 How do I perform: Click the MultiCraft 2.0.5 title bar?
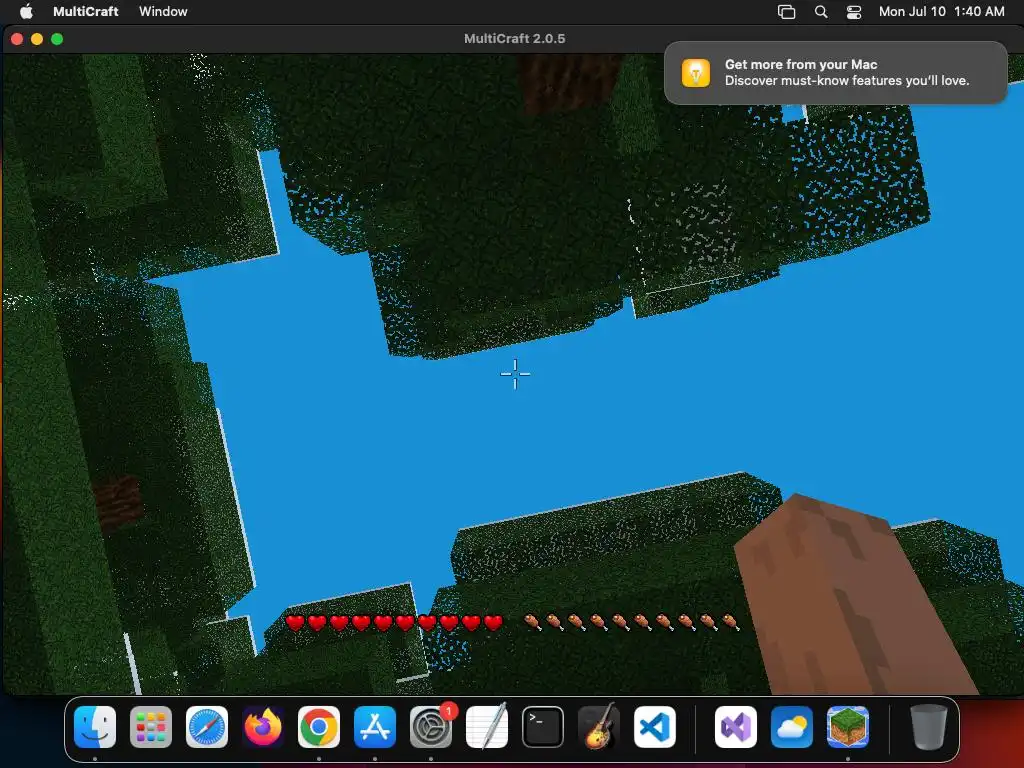pyautogui.click(x=514, y=39)
